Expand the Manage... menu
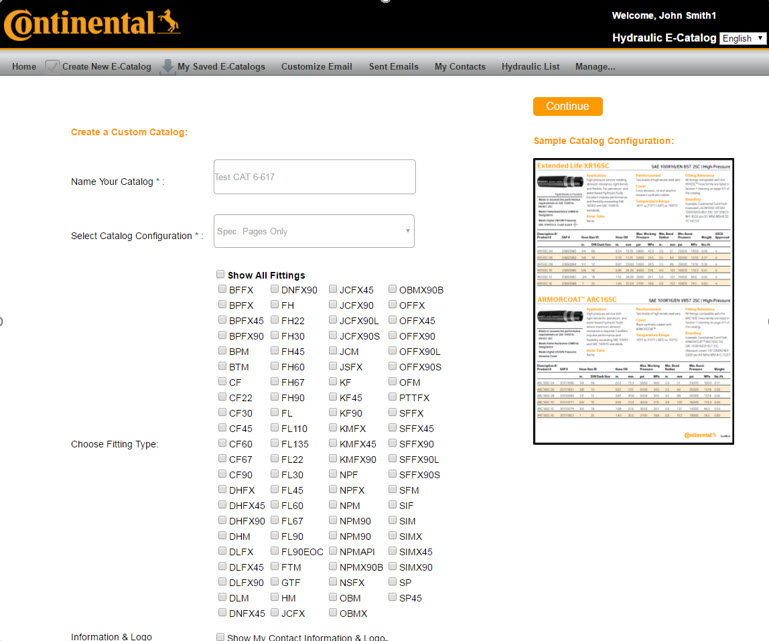The height and width of the screenshot is (641, 769). [595, 67]
